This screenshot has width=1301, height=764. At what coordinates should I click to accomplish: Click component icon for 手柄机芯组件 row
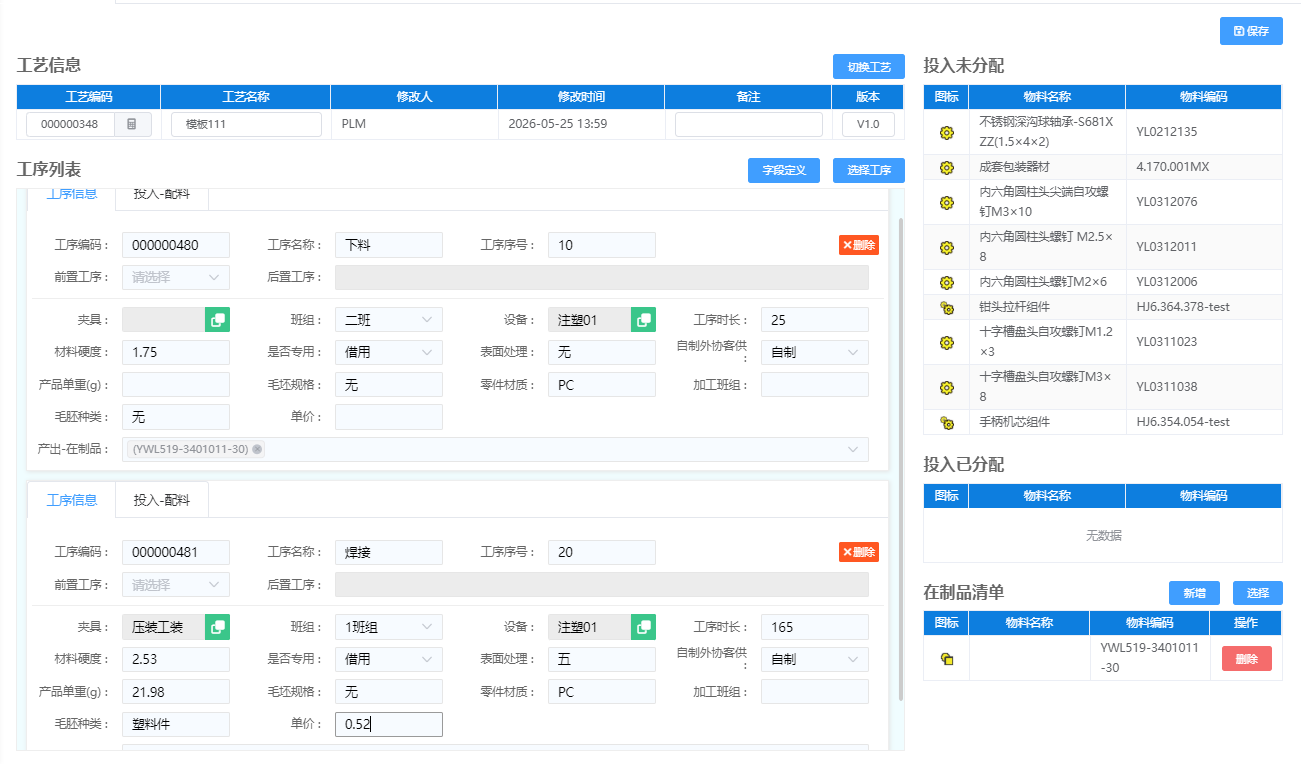946,423
